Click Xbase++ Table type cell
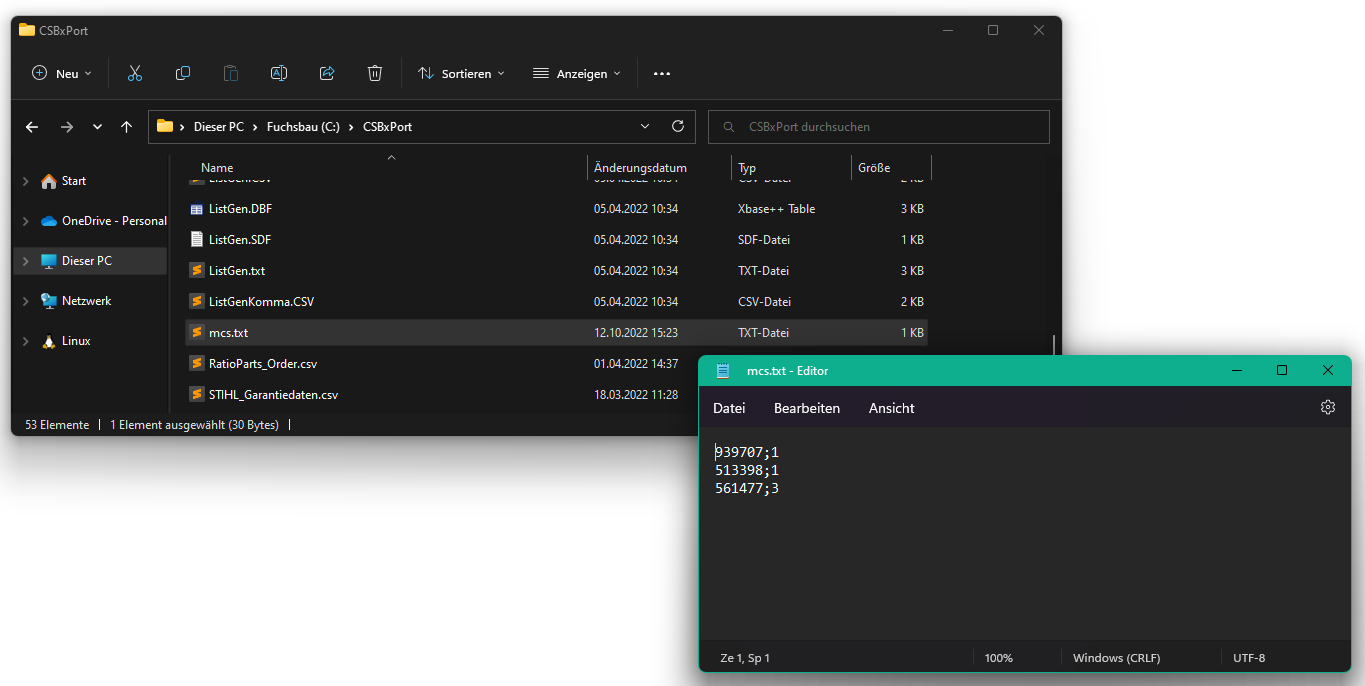This screenshot has width=1365, height=686. click(x=776, y=209)
